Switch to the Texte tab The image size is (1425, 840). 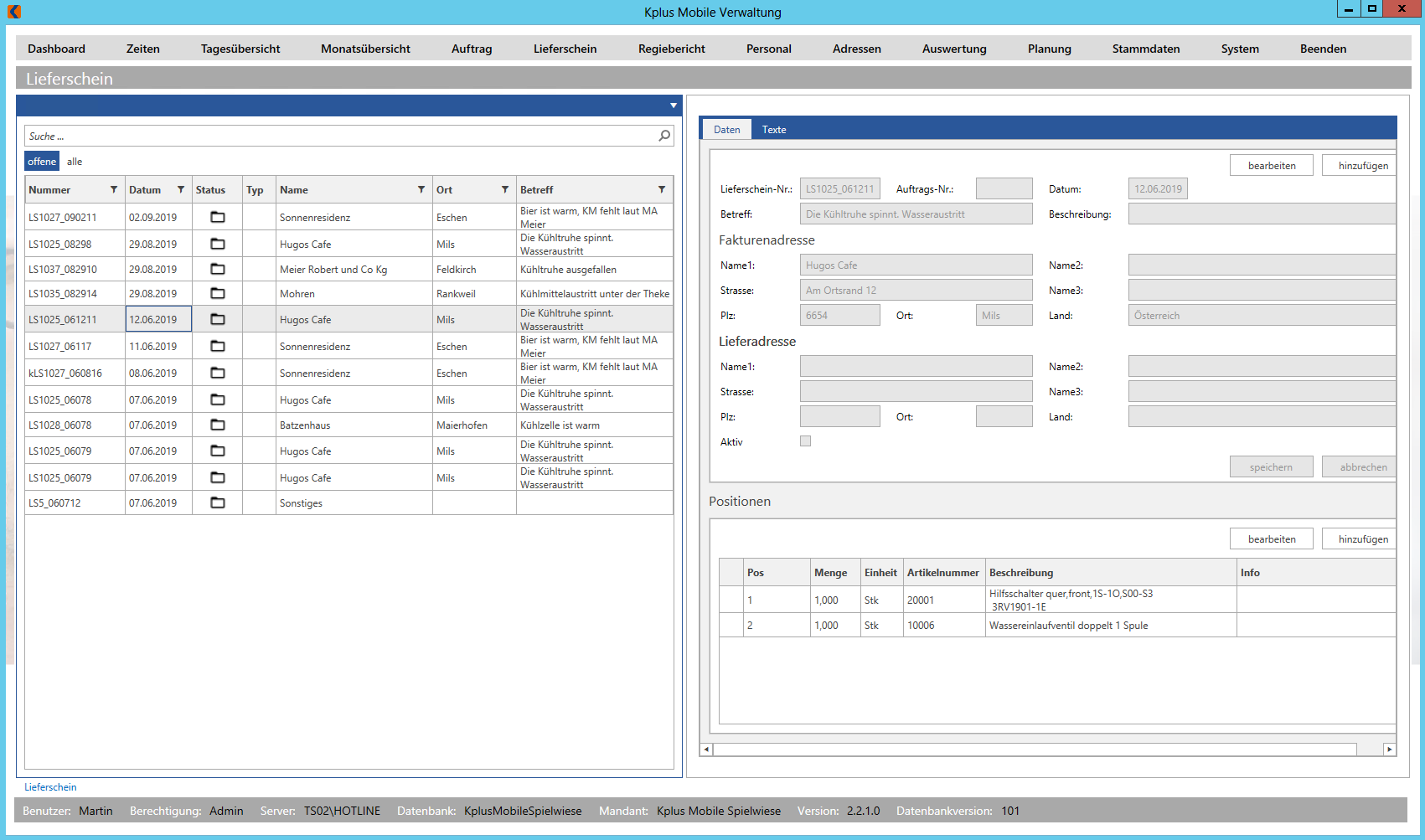coord(774,130)
